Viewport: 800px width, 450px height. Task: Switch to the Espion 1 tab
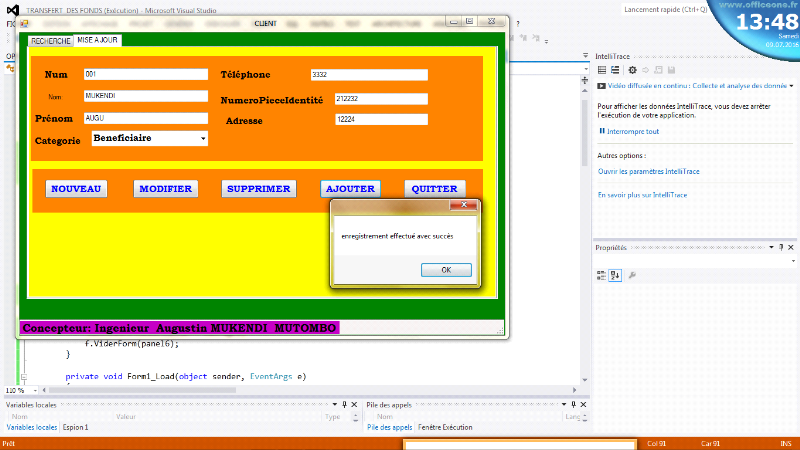pos(75,427)
